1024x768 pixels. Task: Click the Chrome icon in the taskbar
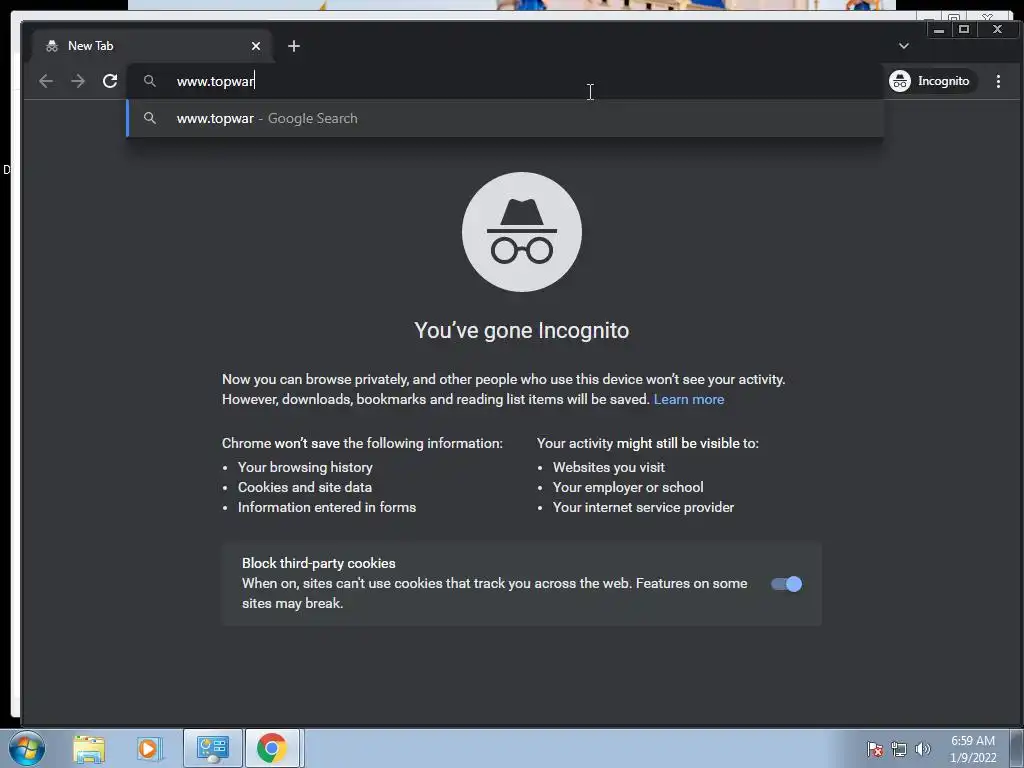pos(272,748)
